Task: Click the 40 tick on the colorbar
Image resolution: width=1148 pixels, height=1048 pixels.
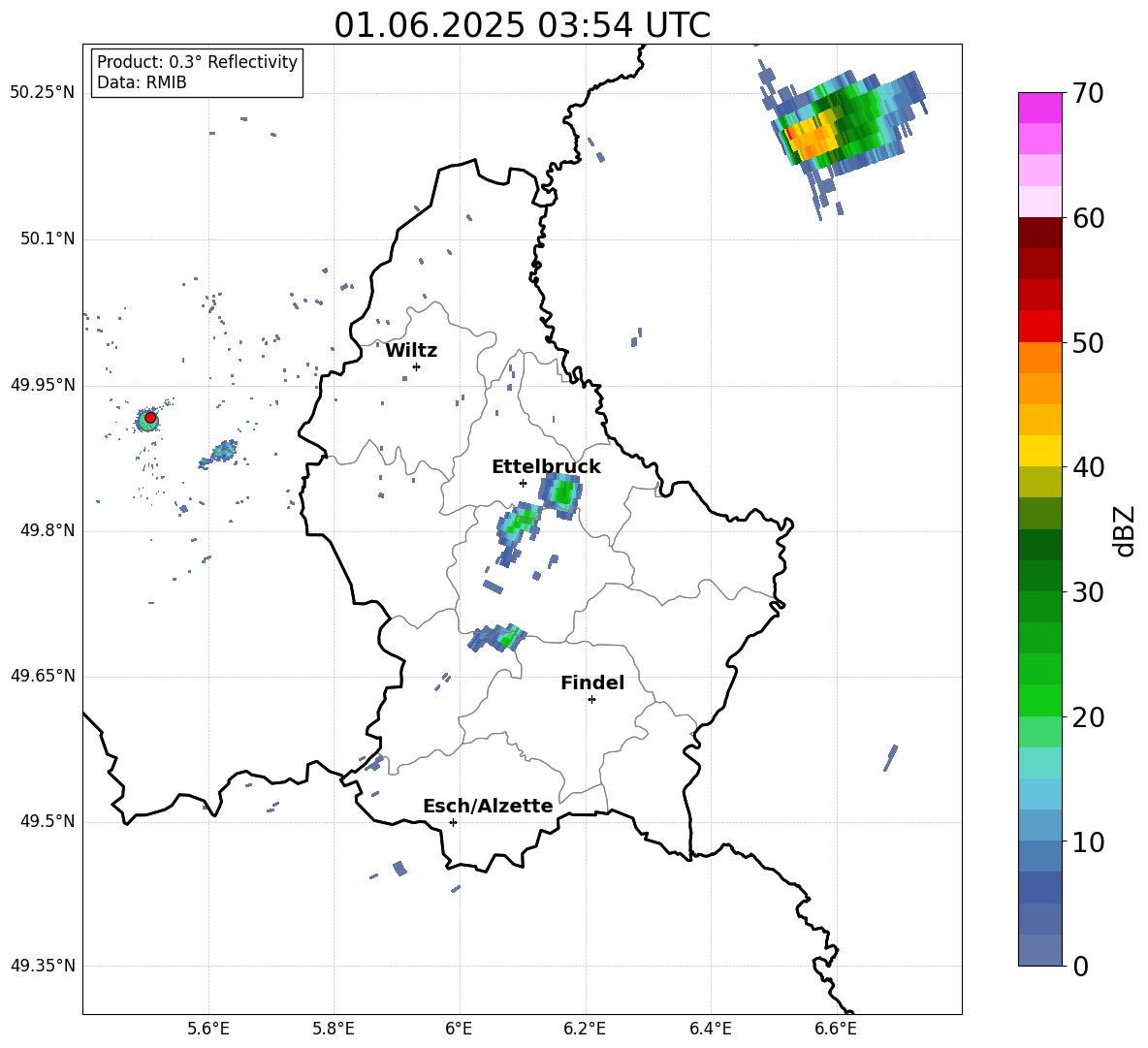Action: click(1088, 467)
